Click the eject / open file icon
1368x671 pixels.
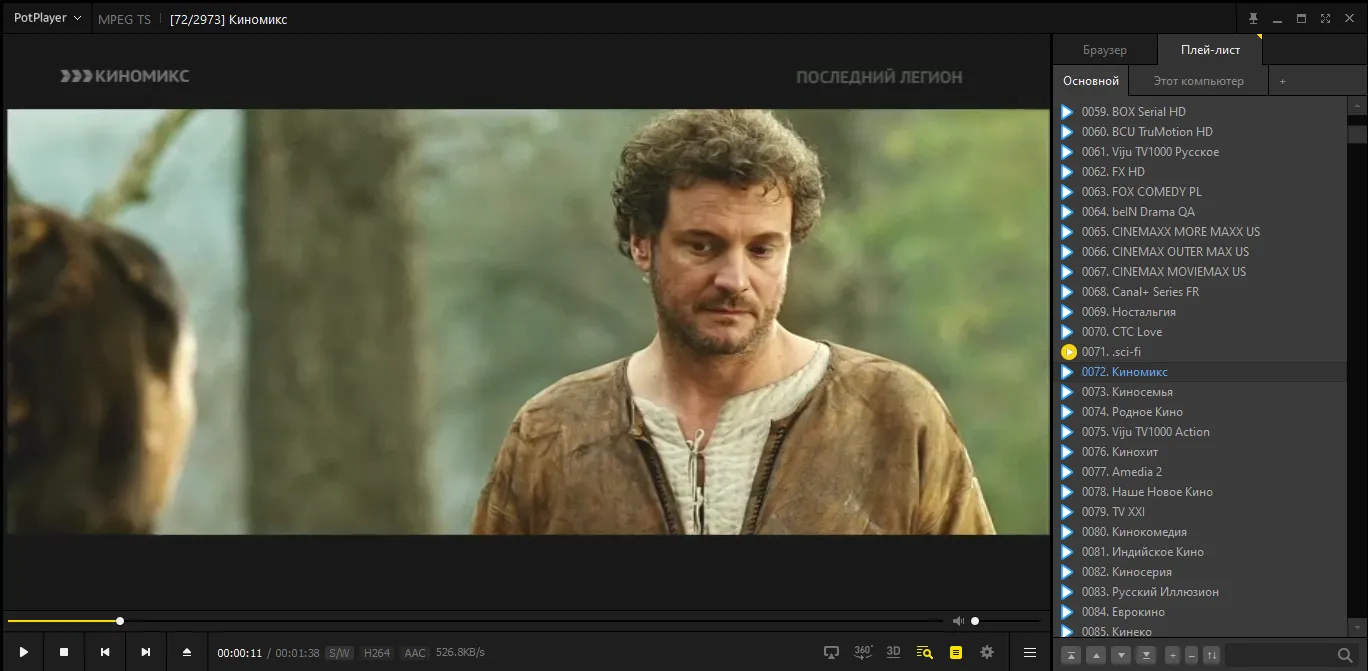click(187, 652)
